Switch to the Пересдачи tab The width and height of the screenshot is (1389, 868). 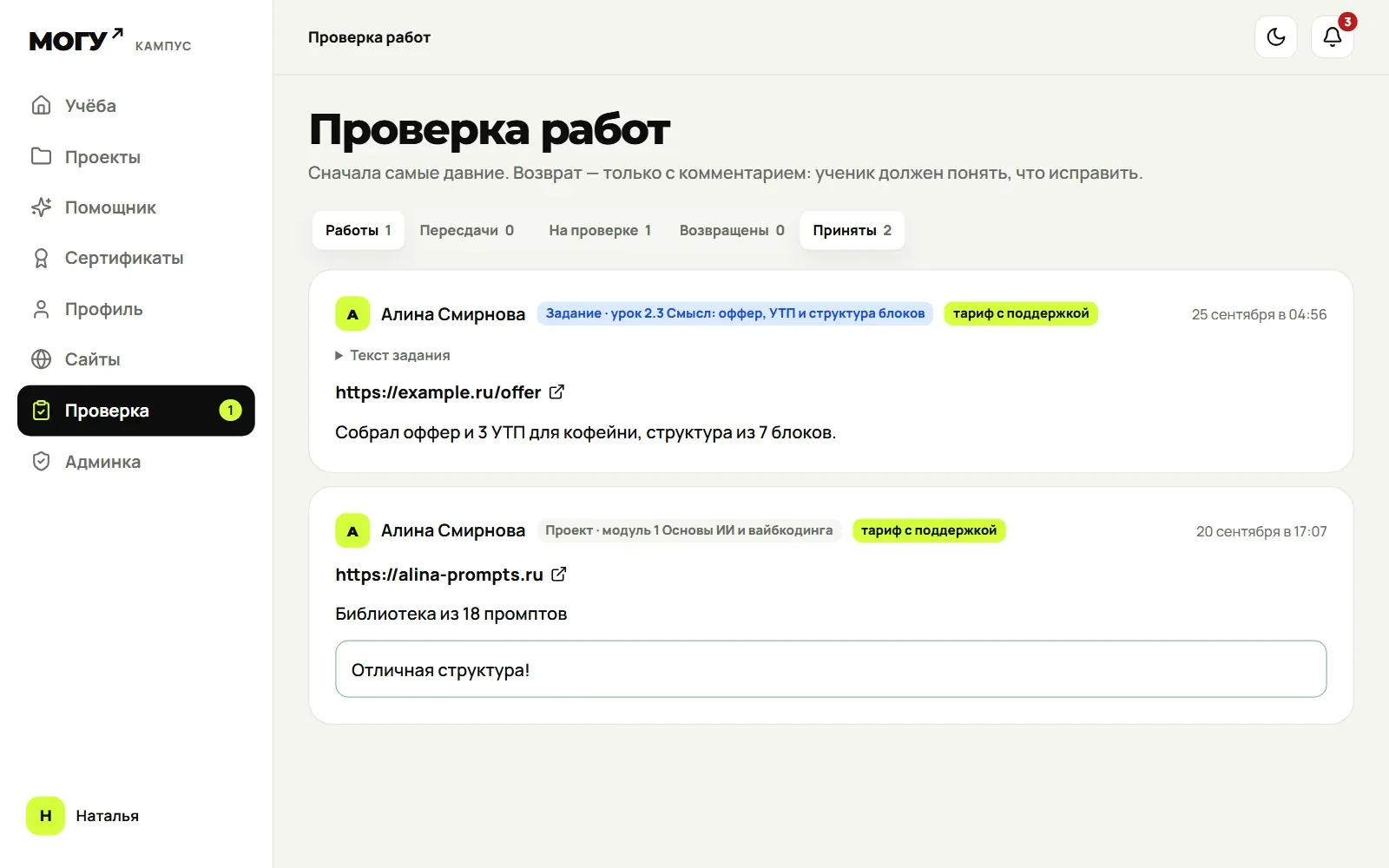(x=467, y=230)
